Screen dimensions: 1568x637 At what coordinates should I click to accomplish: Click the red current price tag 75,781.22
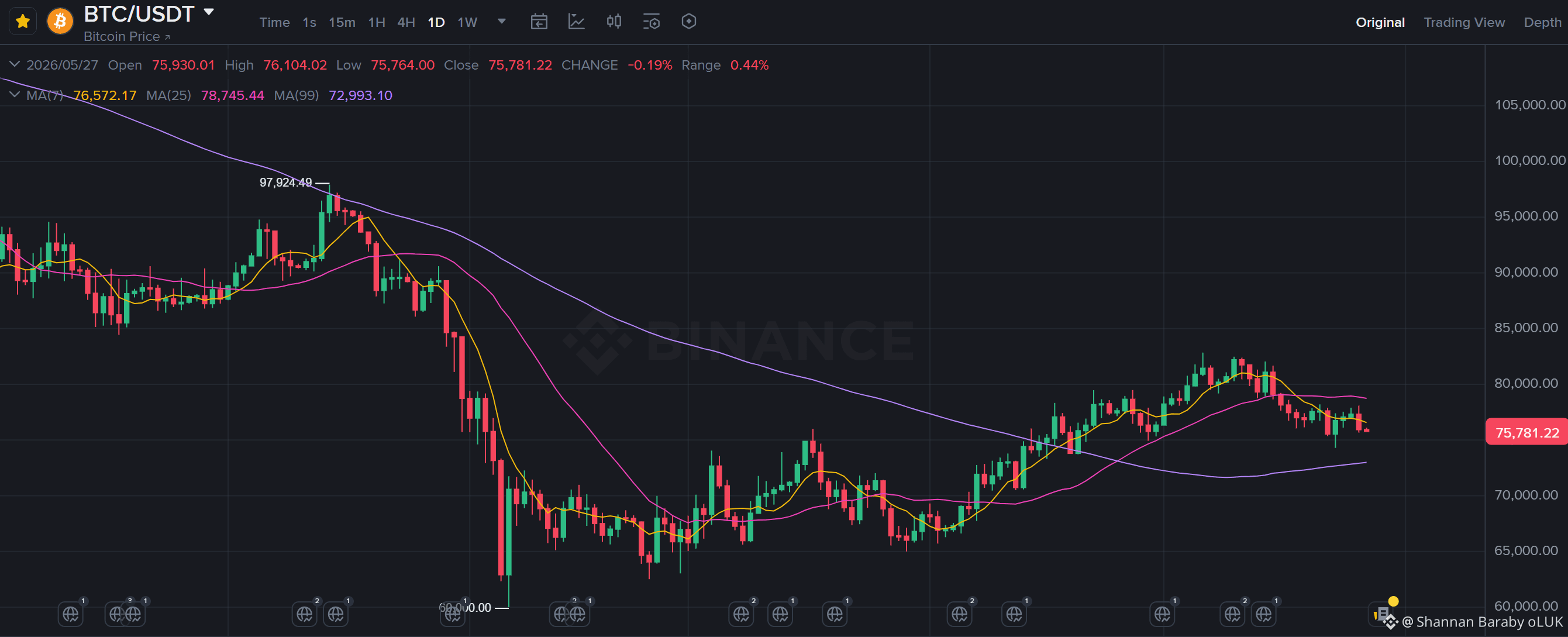(x=1526, y=432)
